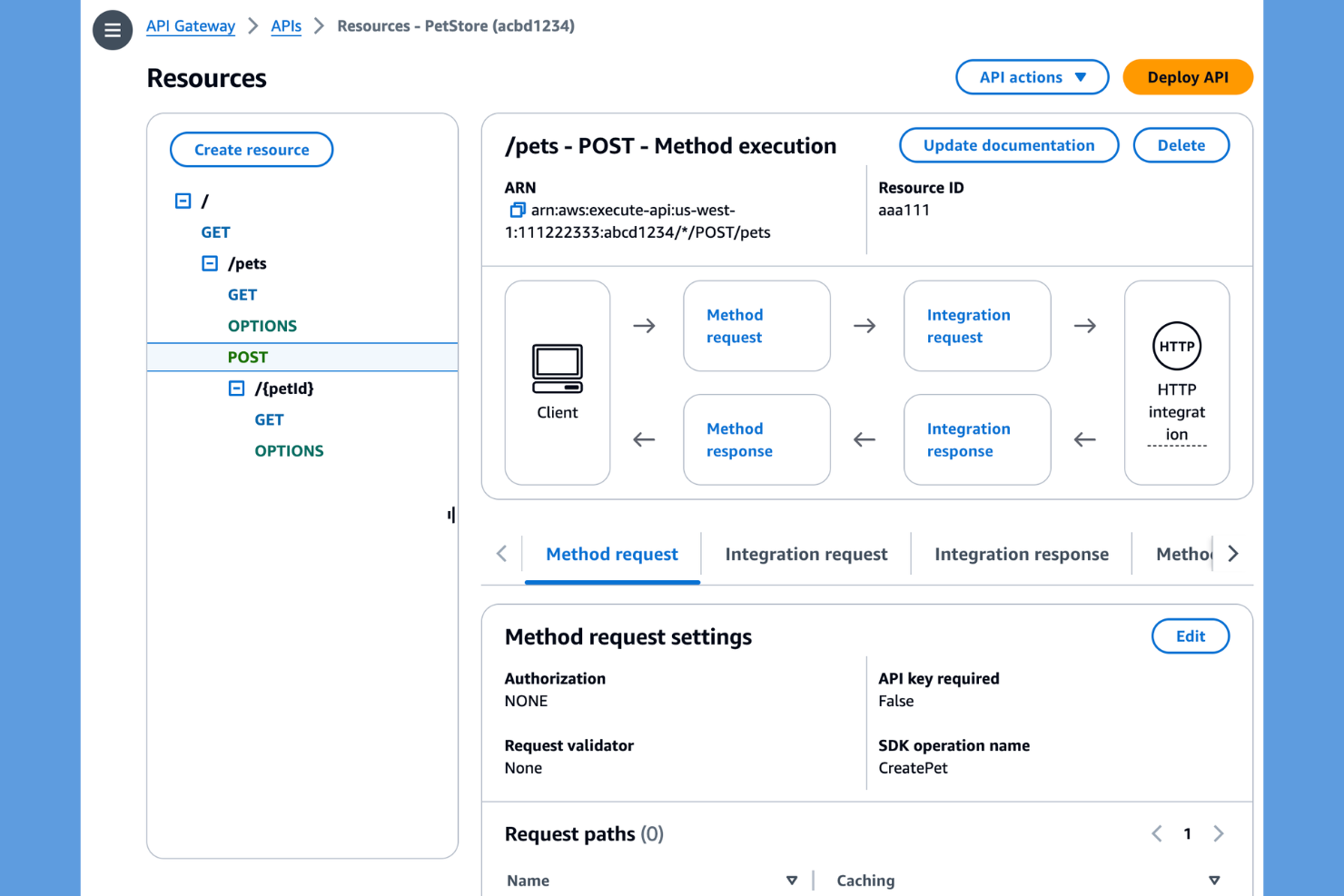This screenshot has height=896, width=1344.
Task: Open the partially hidden Method response tab
Action: point(1183,555)
